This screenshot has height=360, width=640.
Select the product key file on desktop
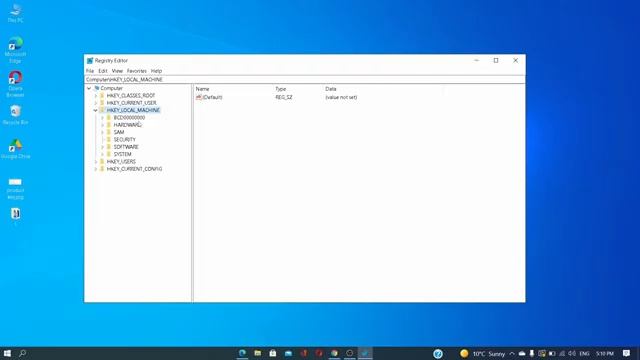pyautogui.click(x=16, y=189)
